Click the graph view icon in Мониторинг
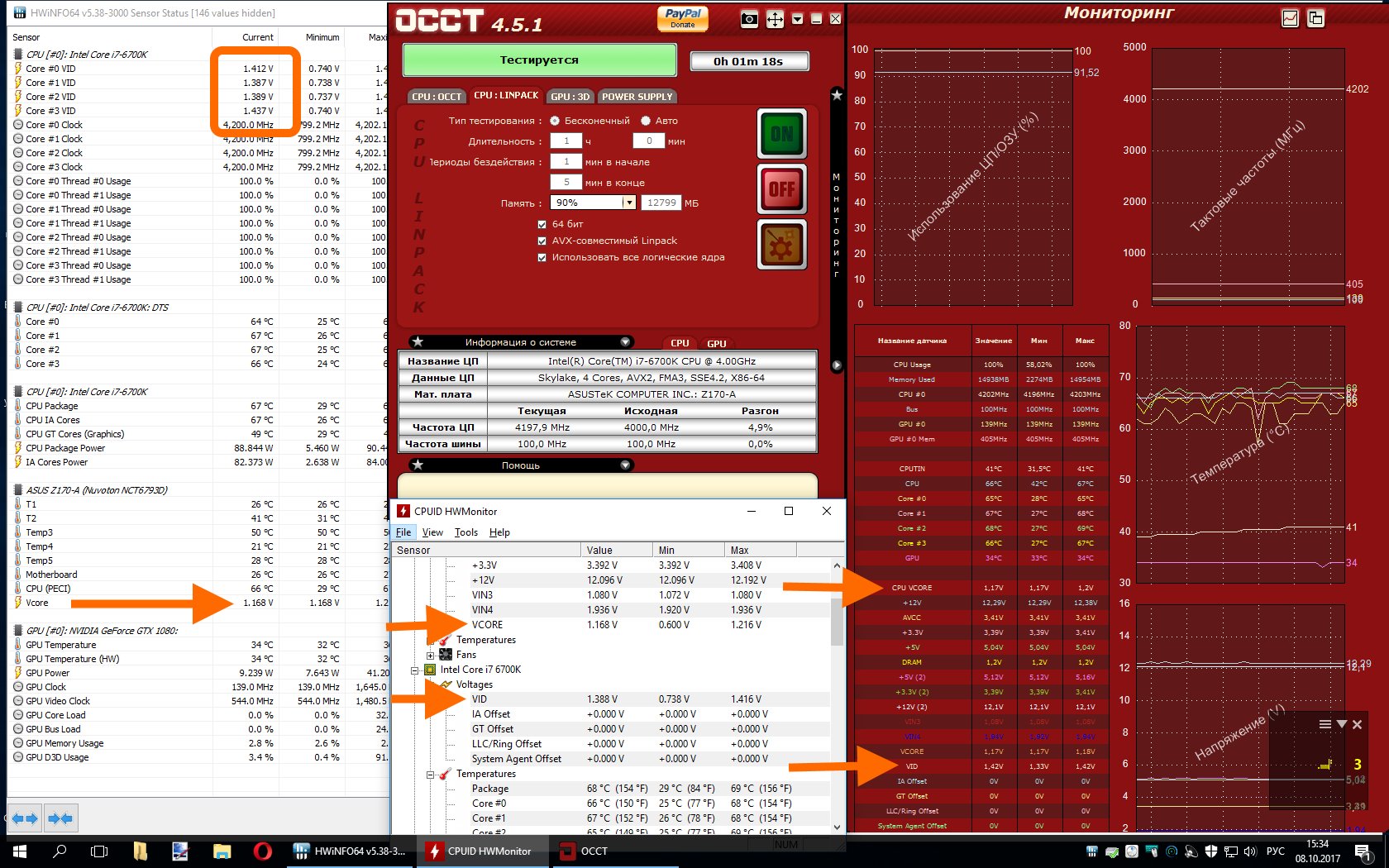 pos(1290,18)
